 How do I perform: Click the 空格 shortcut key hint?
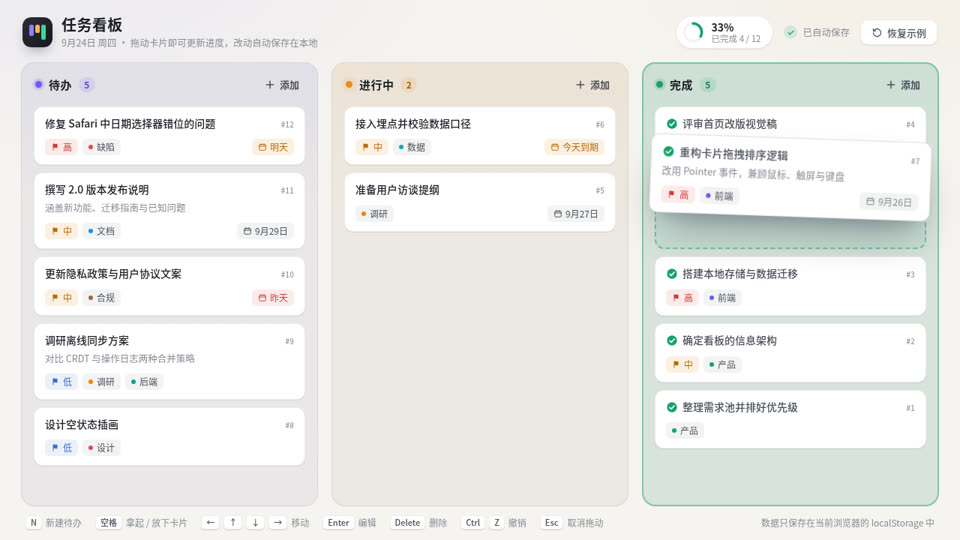[x=108, y=522]
